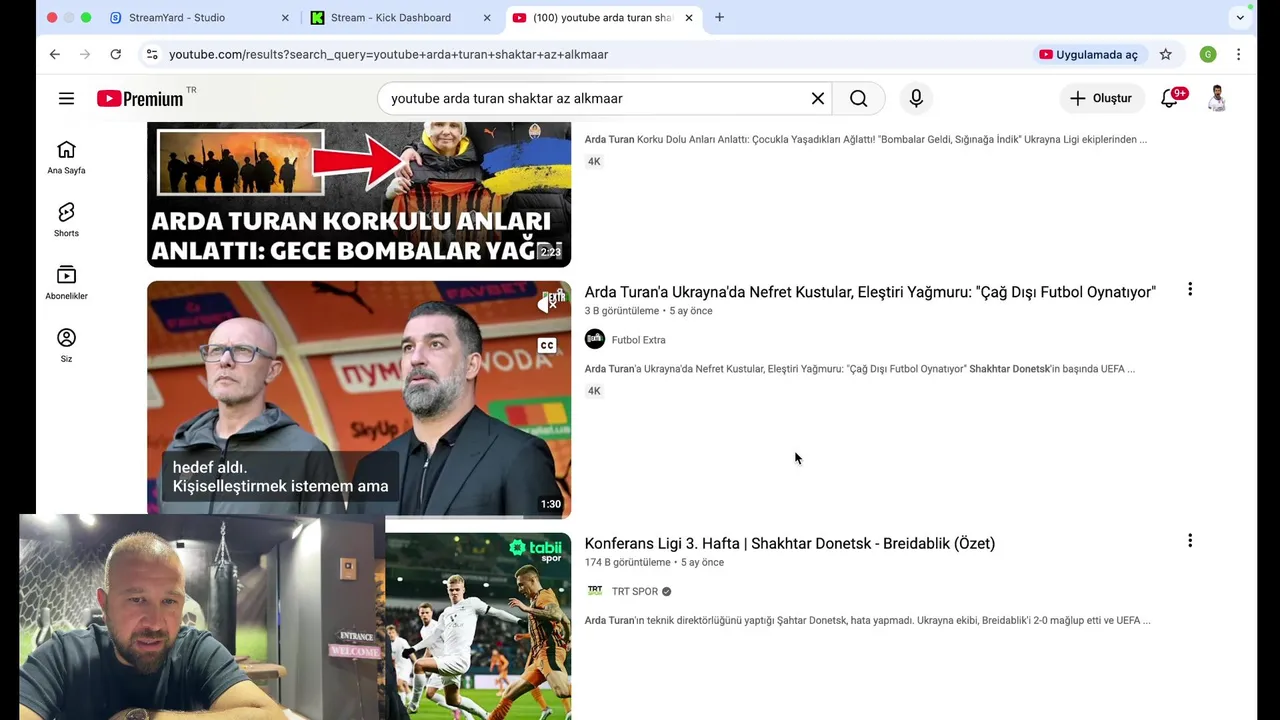This screenshot has height=720, width=1280.
Task: Start voice search with microphone icon
Action: pyautogui.click(x=916, y=98)
